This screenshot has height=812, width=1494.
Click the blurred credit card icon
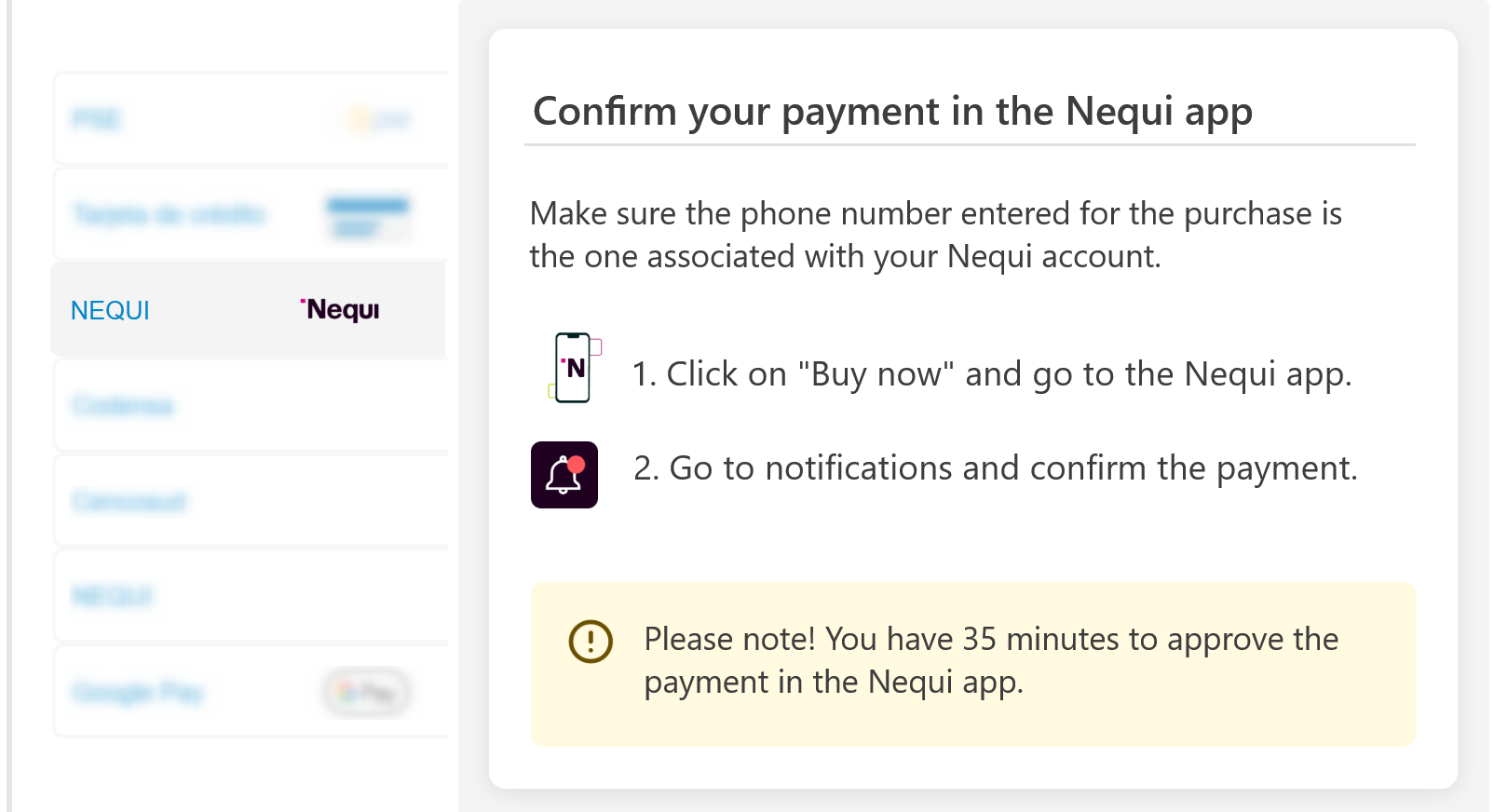click(x=368, y=216)
